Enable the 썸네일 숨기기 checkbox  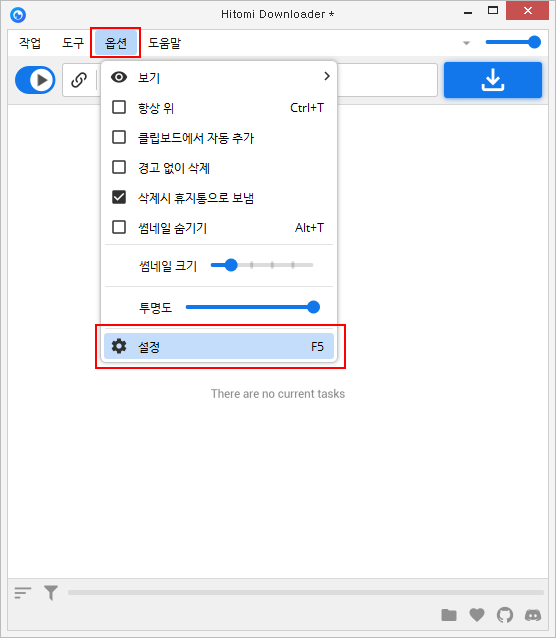[119, 227]
